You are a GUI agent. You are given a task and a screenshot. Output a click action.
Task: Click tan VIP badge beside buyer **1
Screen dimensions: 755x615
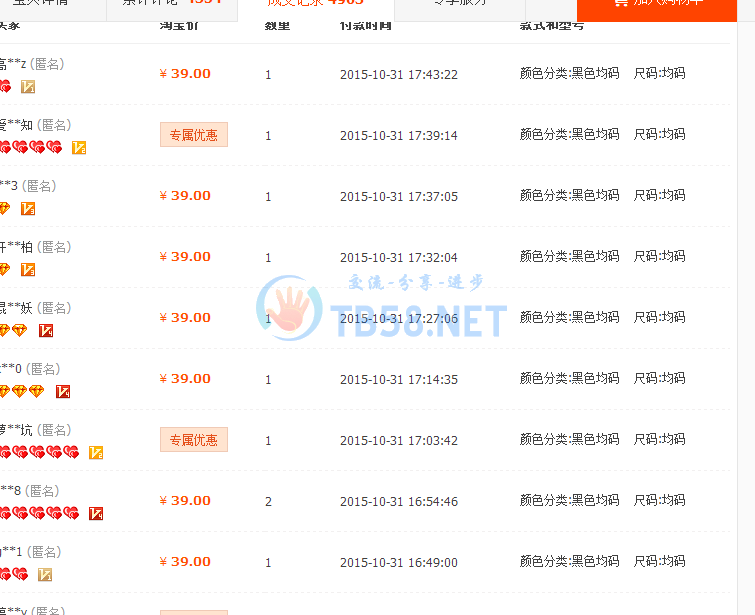click(45, 575)
